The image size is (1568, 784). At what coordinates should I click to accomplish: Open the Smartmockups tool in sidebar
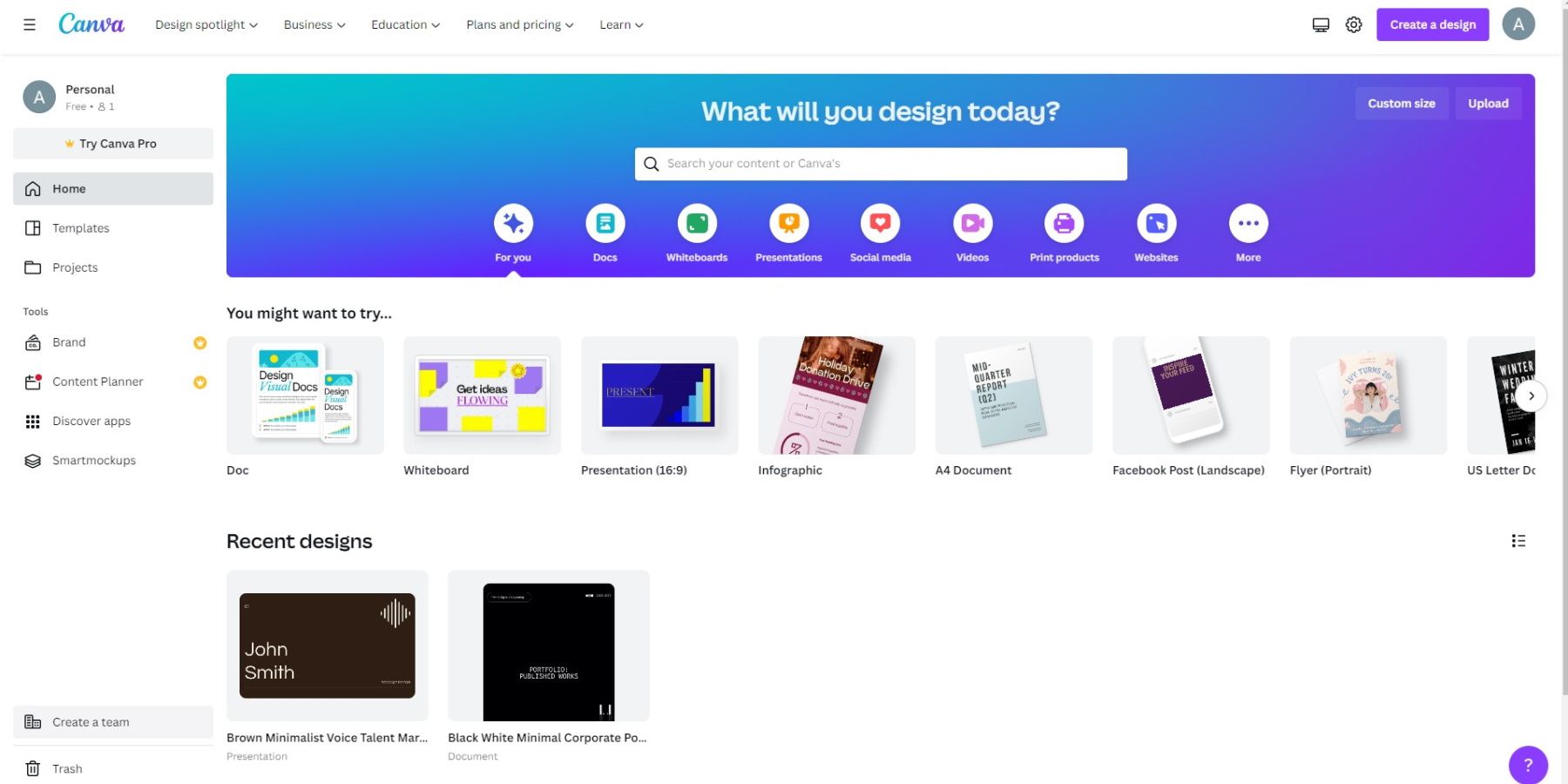pos(93,460)
